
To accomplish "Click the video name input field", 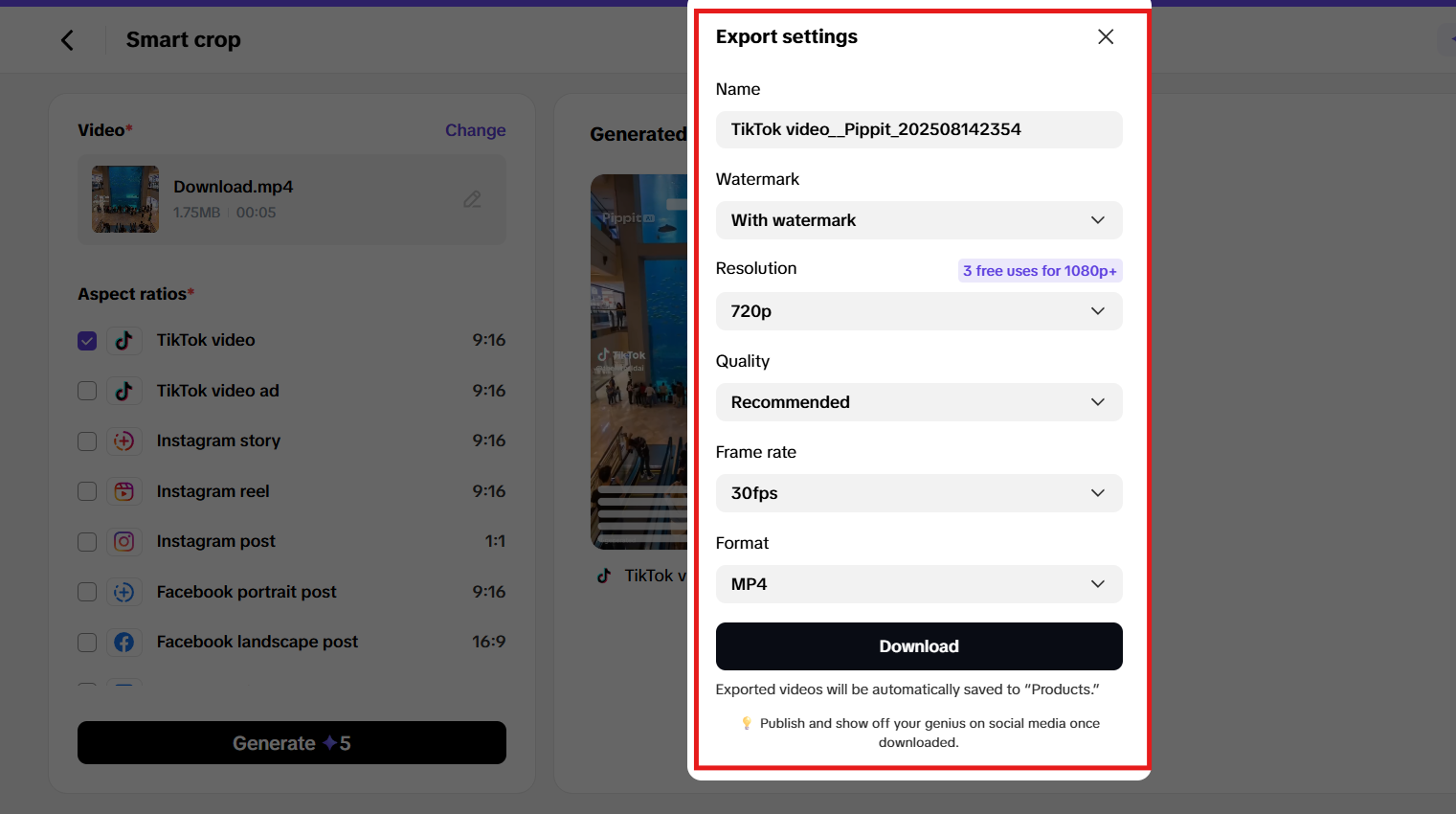I will pos(918,129).
